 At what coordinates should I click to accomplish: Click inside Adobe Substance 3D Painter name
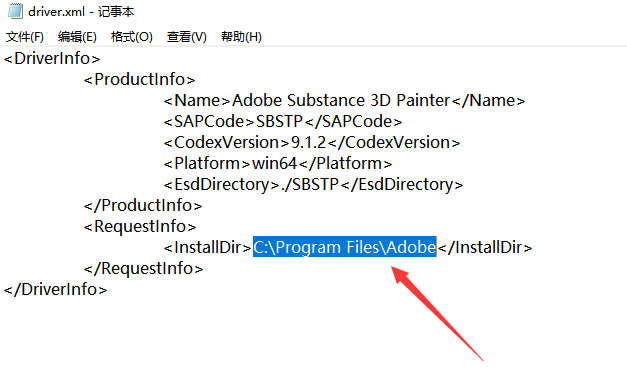click(x=341, y=100)
